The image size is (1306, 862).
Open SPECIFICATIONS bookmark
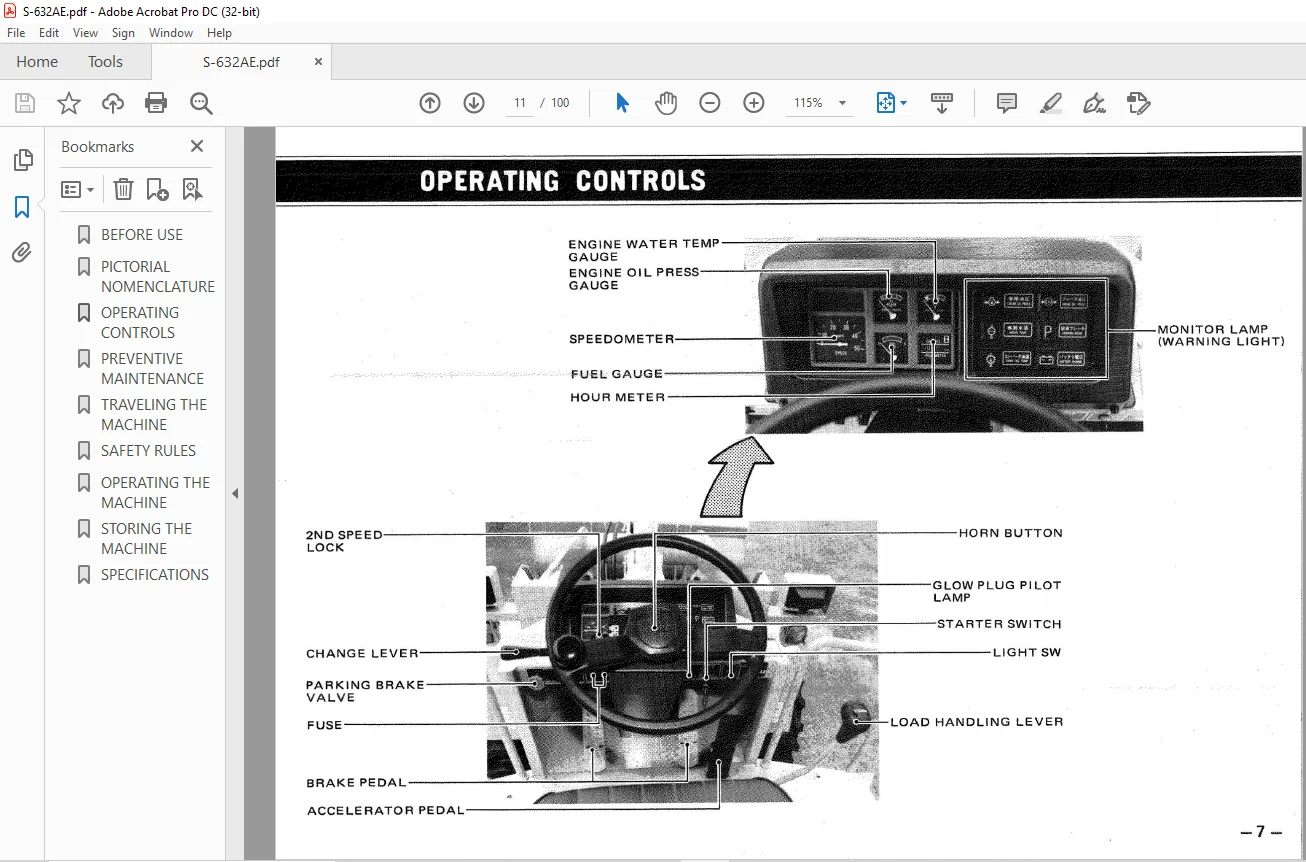point(155,574)
